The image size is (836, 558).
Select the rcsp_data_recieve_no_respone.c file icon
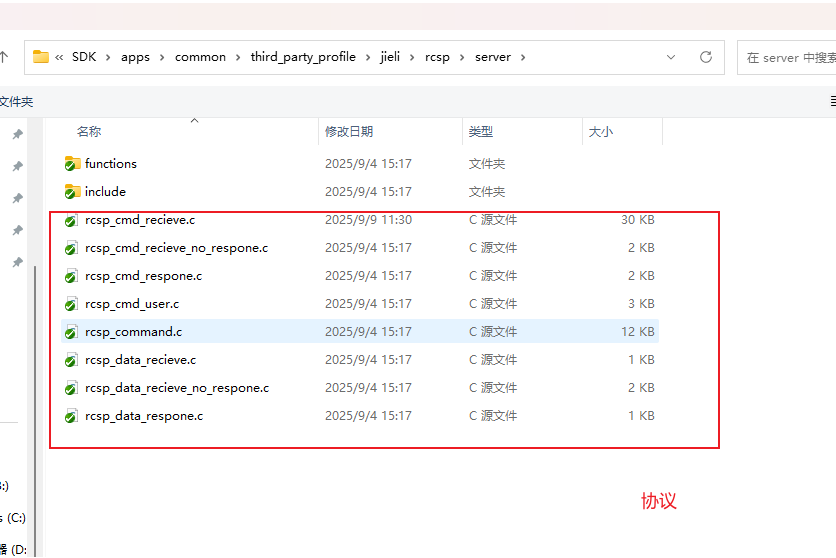71,387
